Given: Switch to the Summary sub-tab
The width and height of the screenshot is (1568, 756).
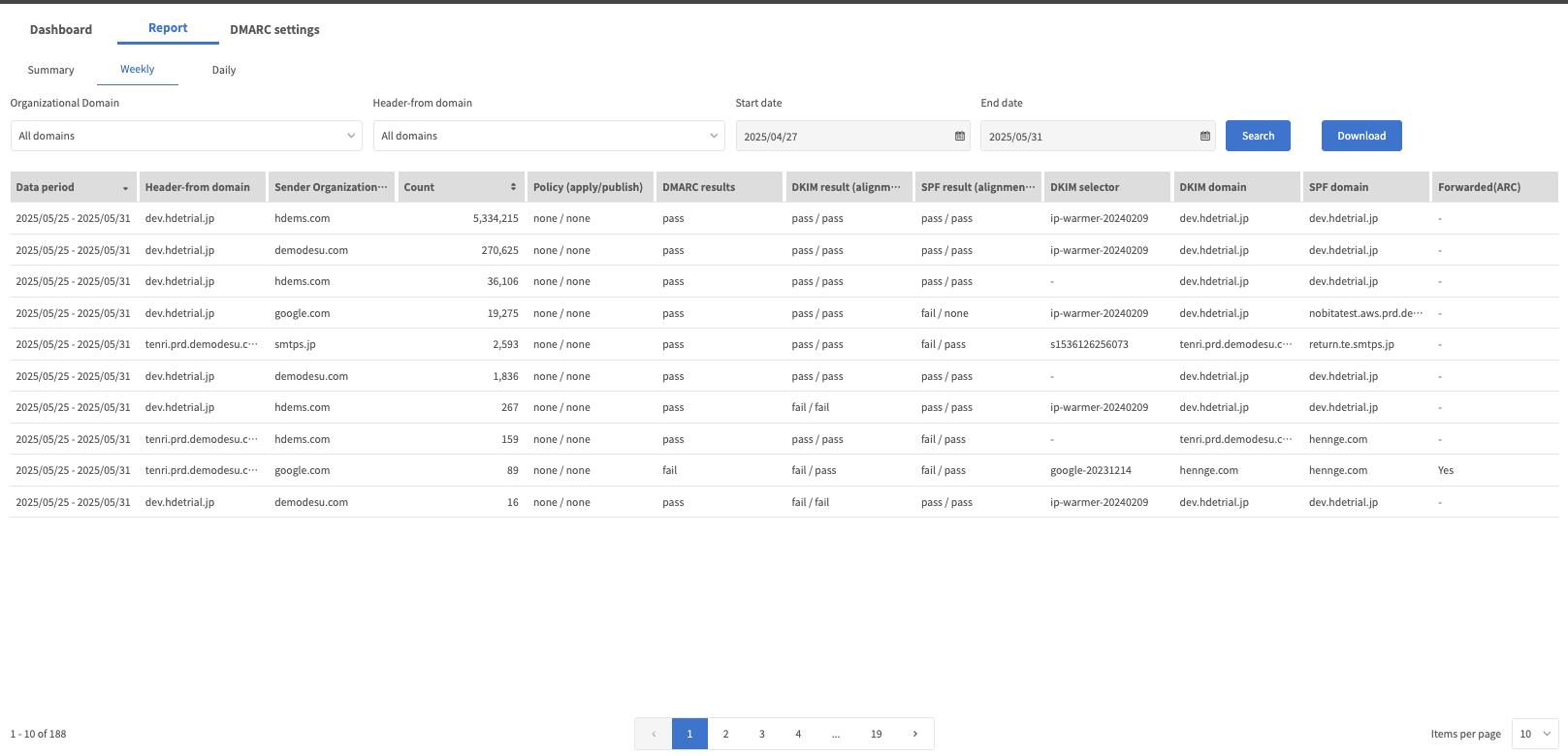Looking at the screenshot, I should [50, 70].
